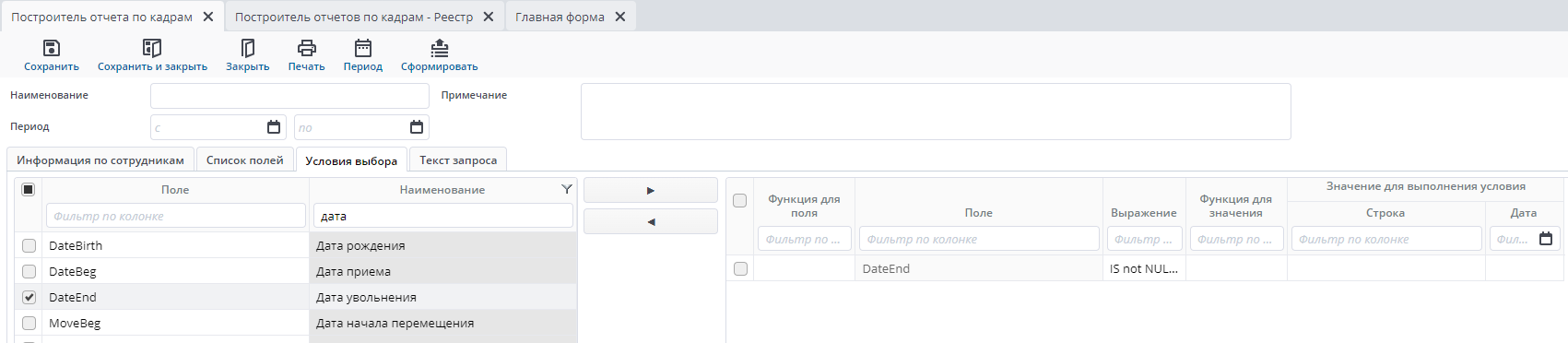Screen dimensions: 1568x343
Task: Click left arrow to remove condition
Action: pos(651,221)
